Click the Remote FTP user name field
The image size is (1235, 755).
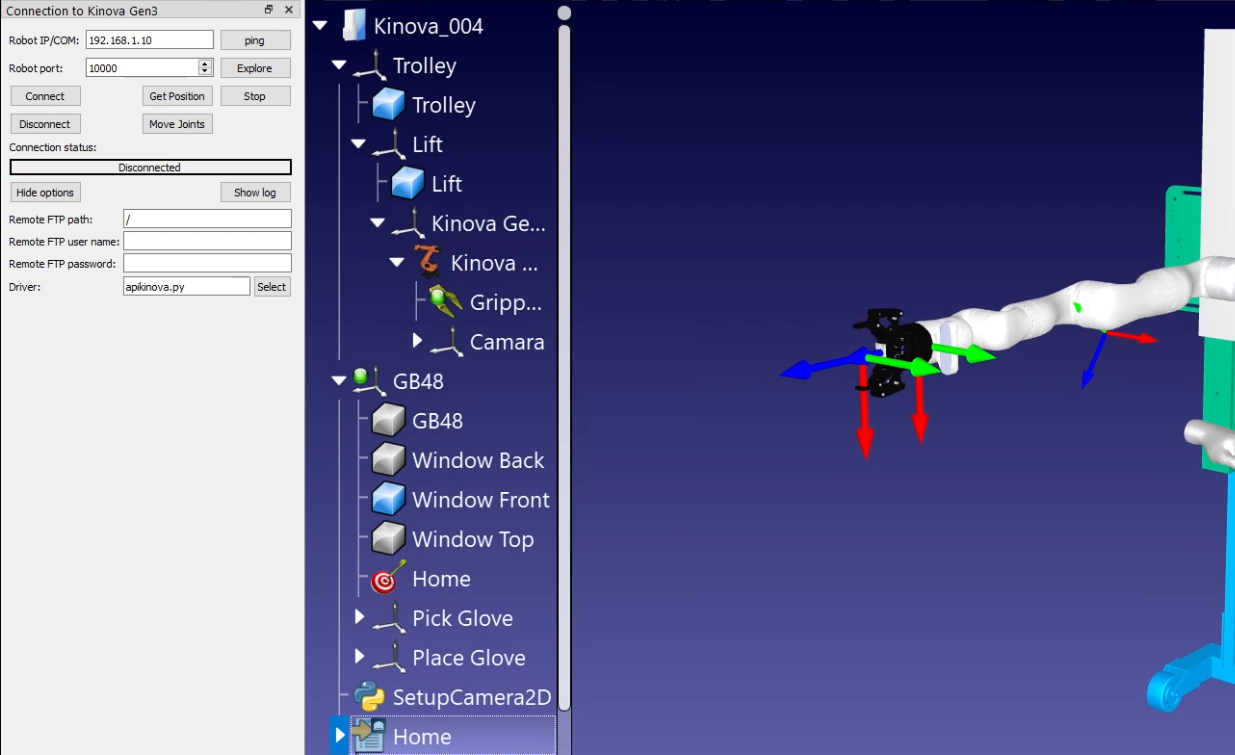pyautogui.click(x=207, y=241)
